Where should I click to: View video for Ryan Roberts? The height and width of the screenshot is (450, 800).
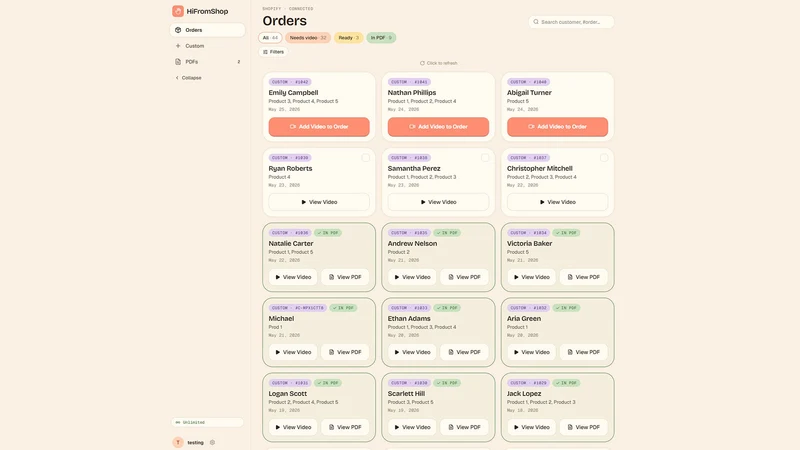(x=319, y=202)
